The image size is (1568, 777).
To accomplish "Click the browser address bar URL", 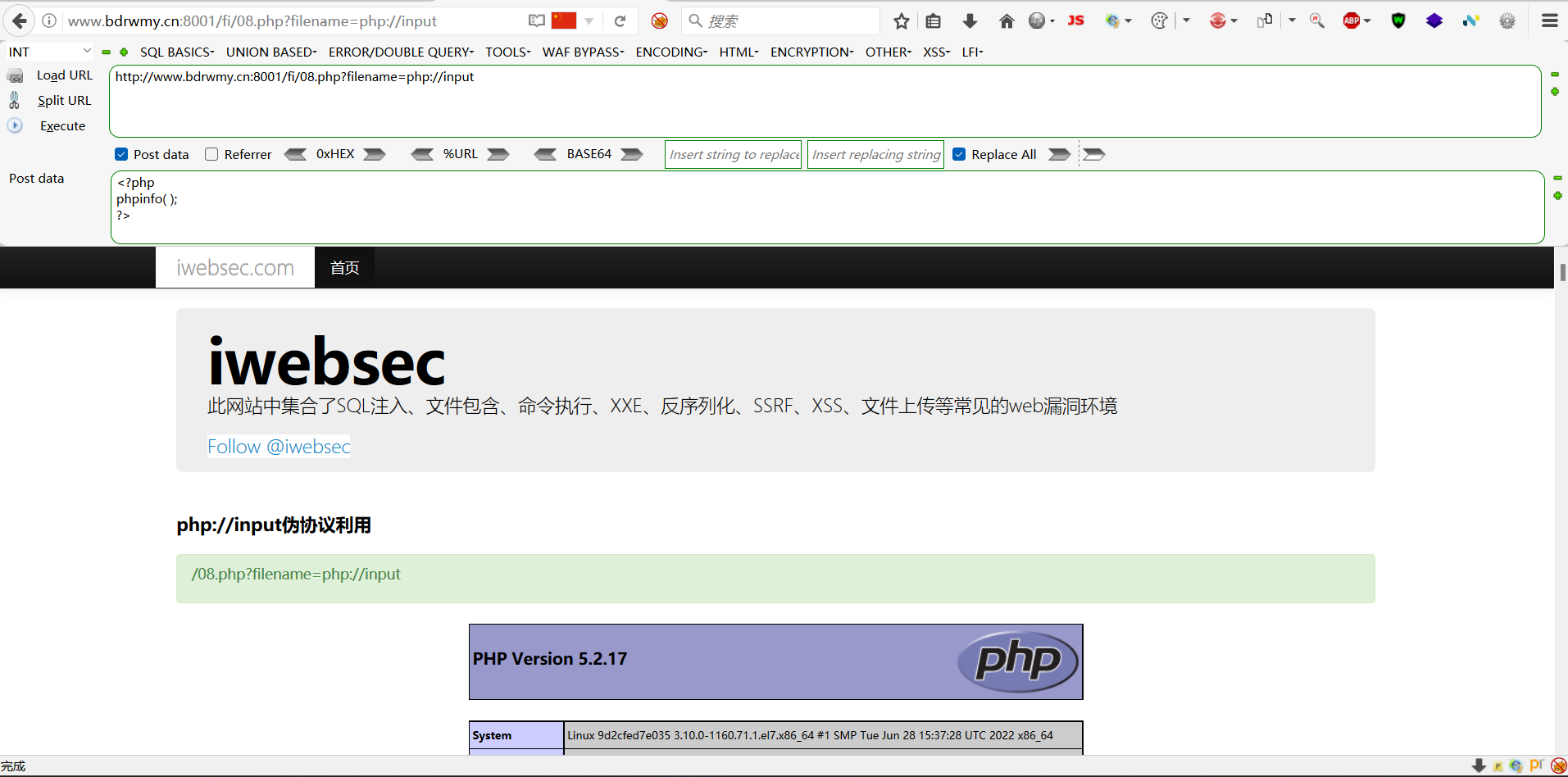I will (x=252, y=20).
